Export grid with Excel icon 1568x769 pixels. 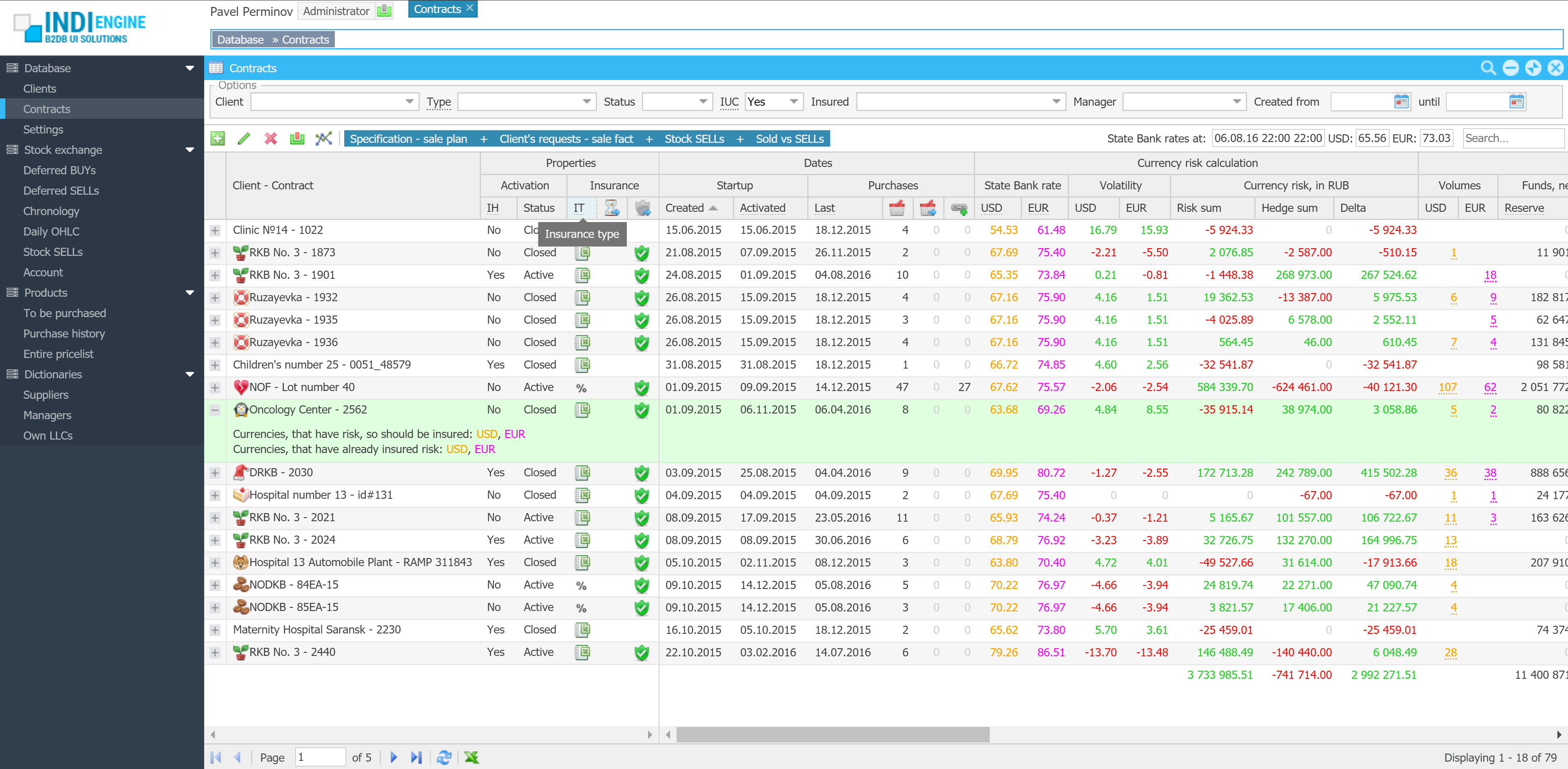point(472,758)
